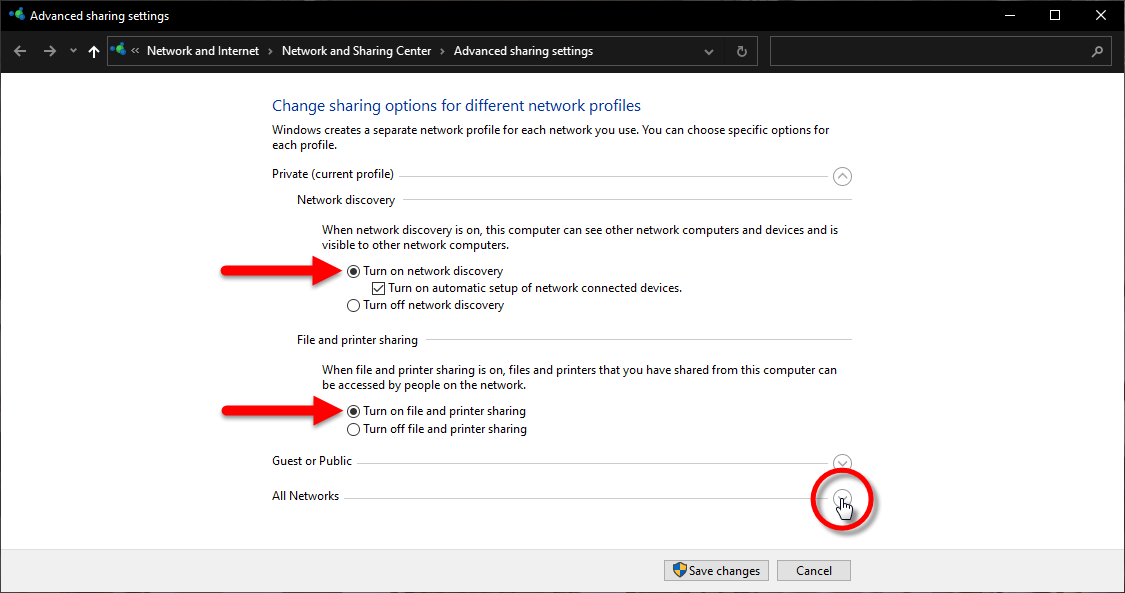The height and width of the screenshot is (593, 1125).
Task: Click the Up one level arrow
Action: pyautogui.click(x=94, y=51)
